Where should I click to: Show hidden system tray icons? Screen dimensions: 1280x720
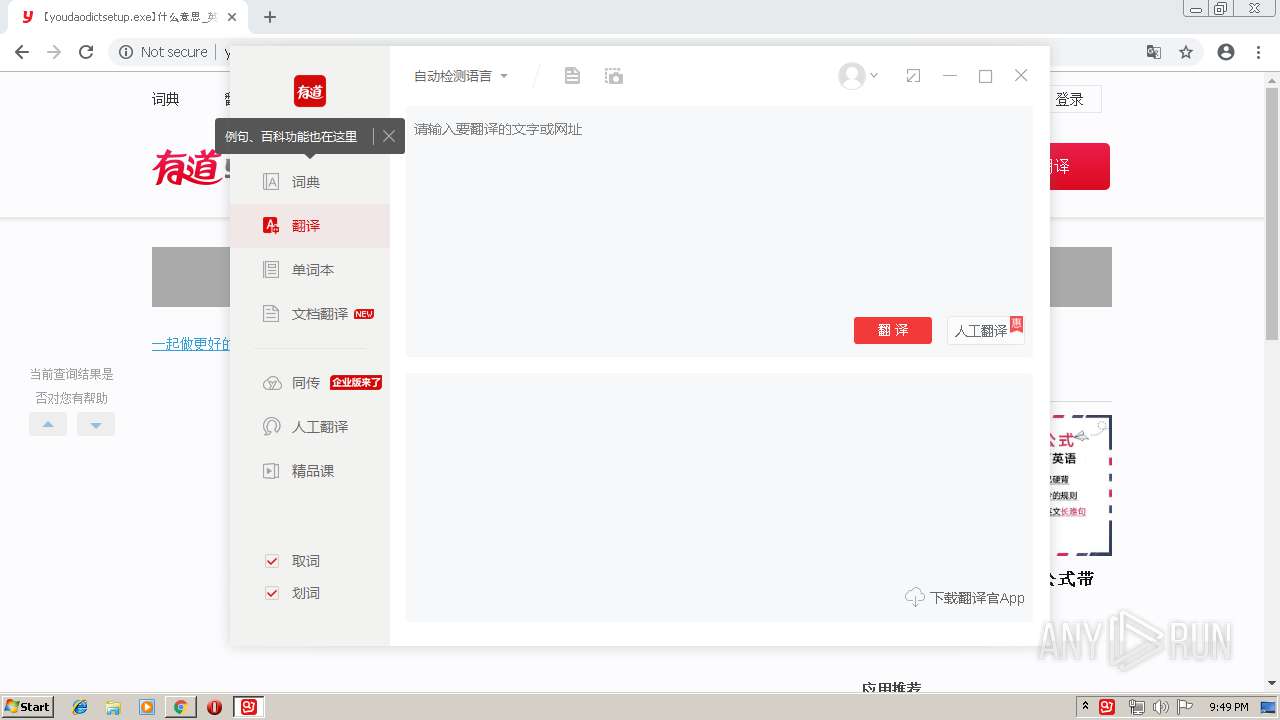point(1085,707)
